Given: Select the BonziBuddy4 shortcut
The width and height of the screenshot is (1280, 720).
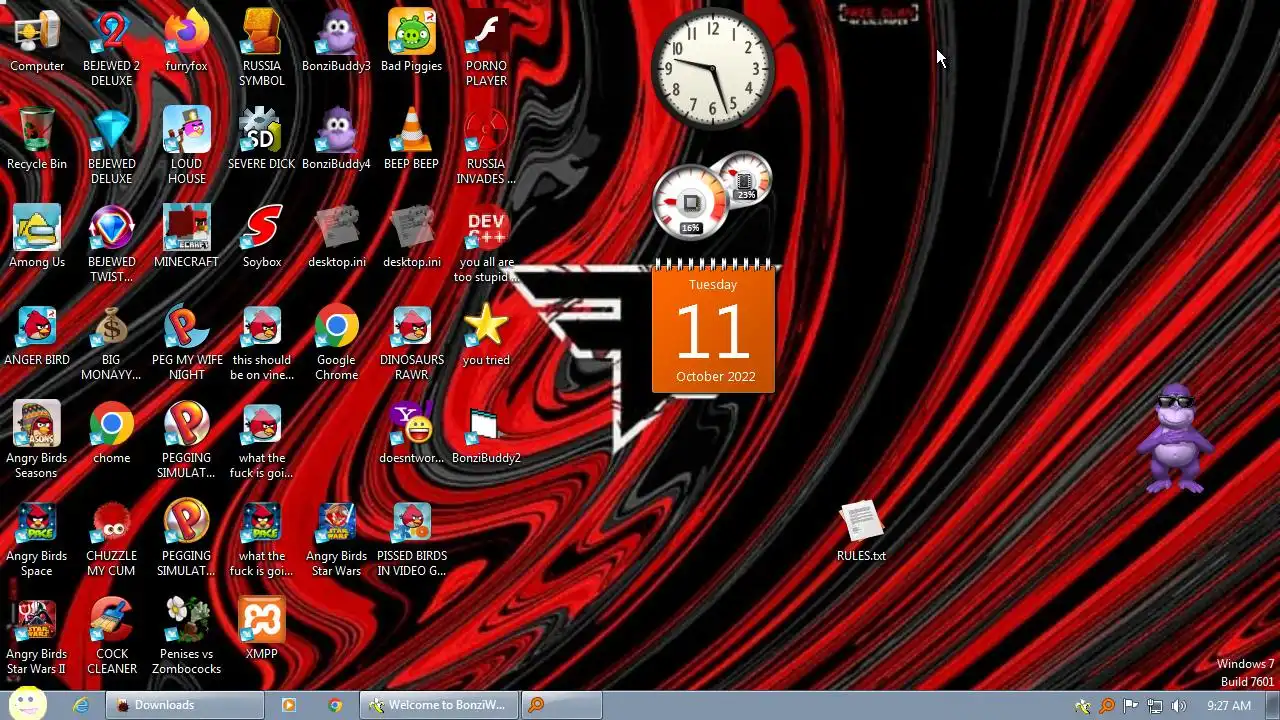Looking at the screenshot, I should click(x=337, y=139).
